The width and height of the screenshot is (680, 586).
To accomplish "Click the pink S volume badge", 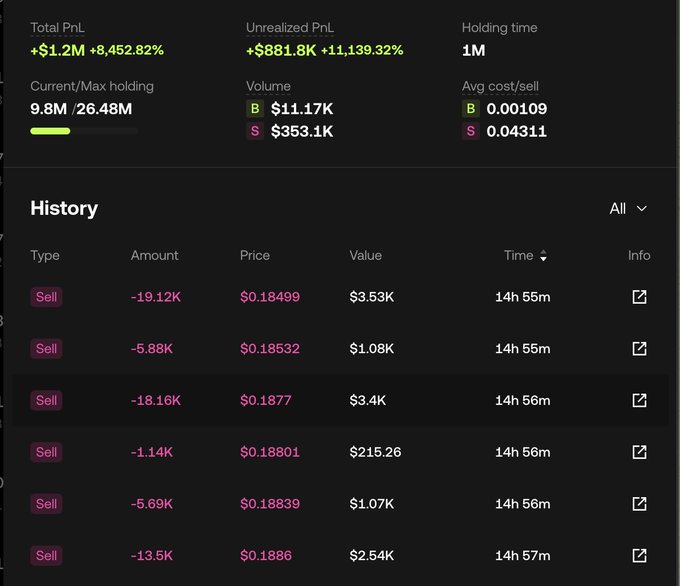I will (255, 131).
